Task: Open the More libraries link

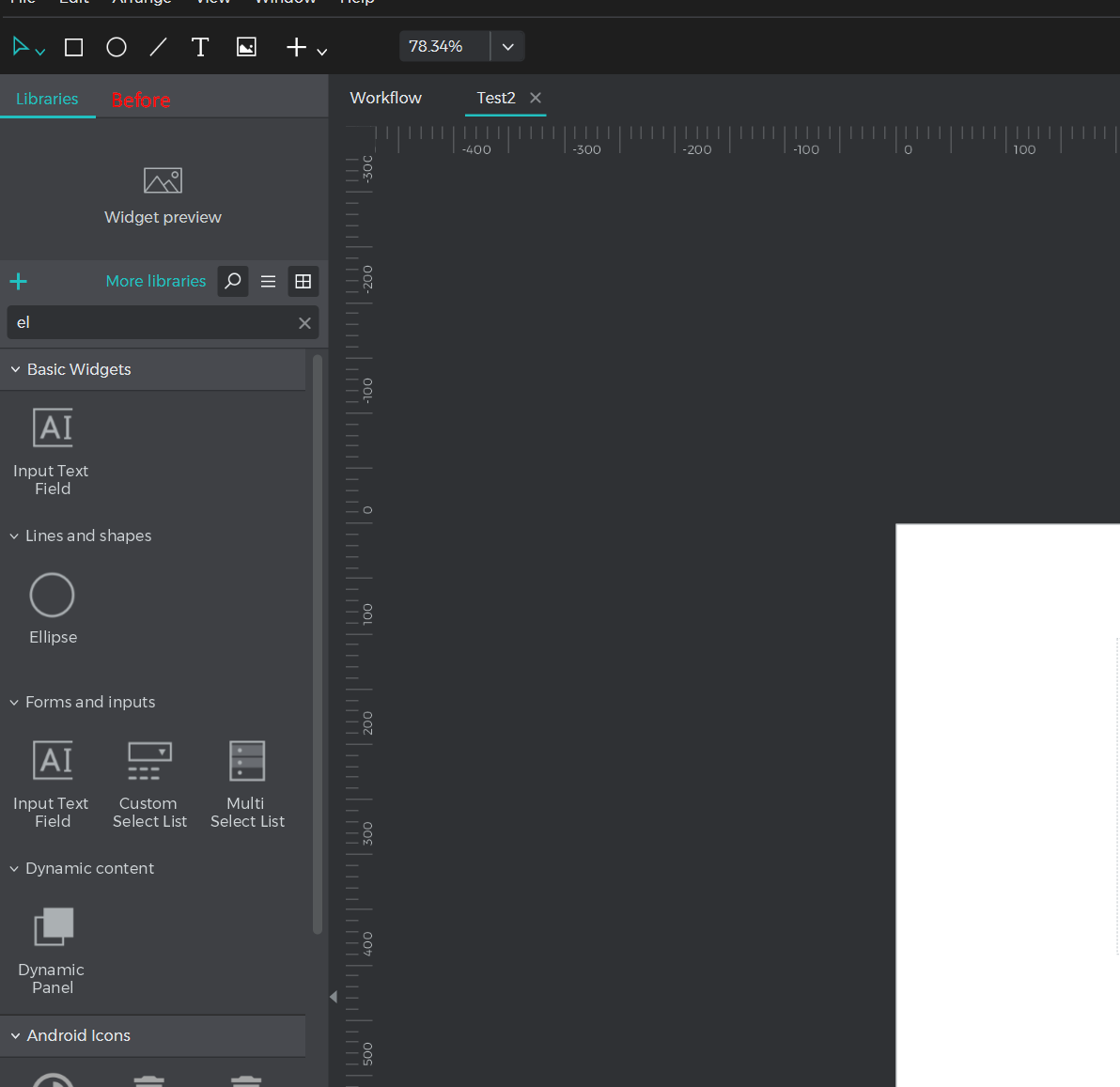Action: coord(155,281)
